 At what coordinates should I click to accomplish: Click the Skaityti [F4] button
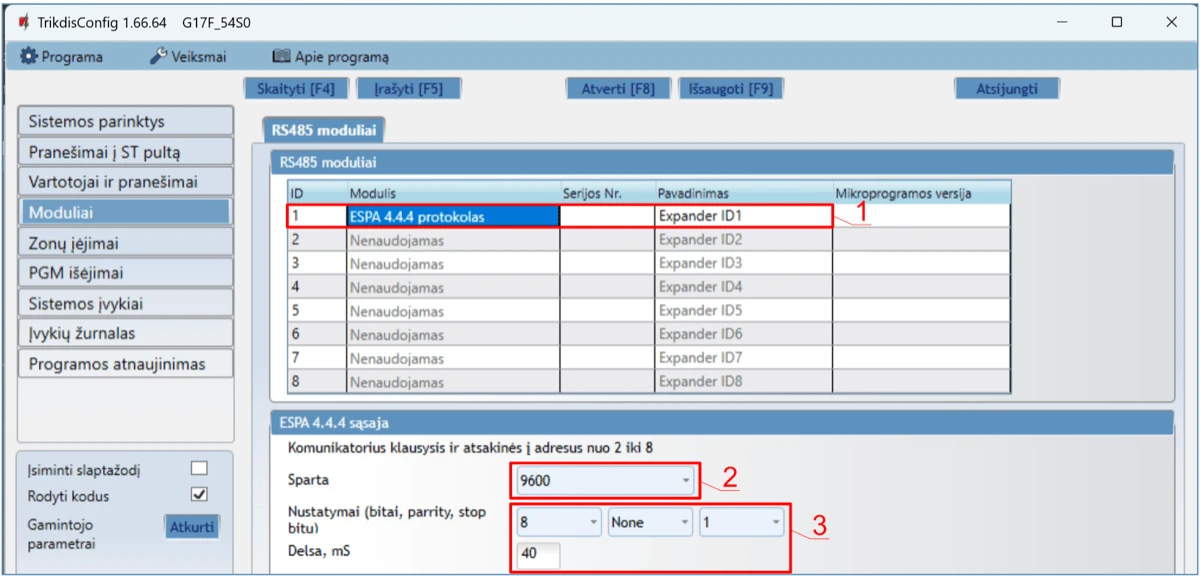tap(295, 88)
